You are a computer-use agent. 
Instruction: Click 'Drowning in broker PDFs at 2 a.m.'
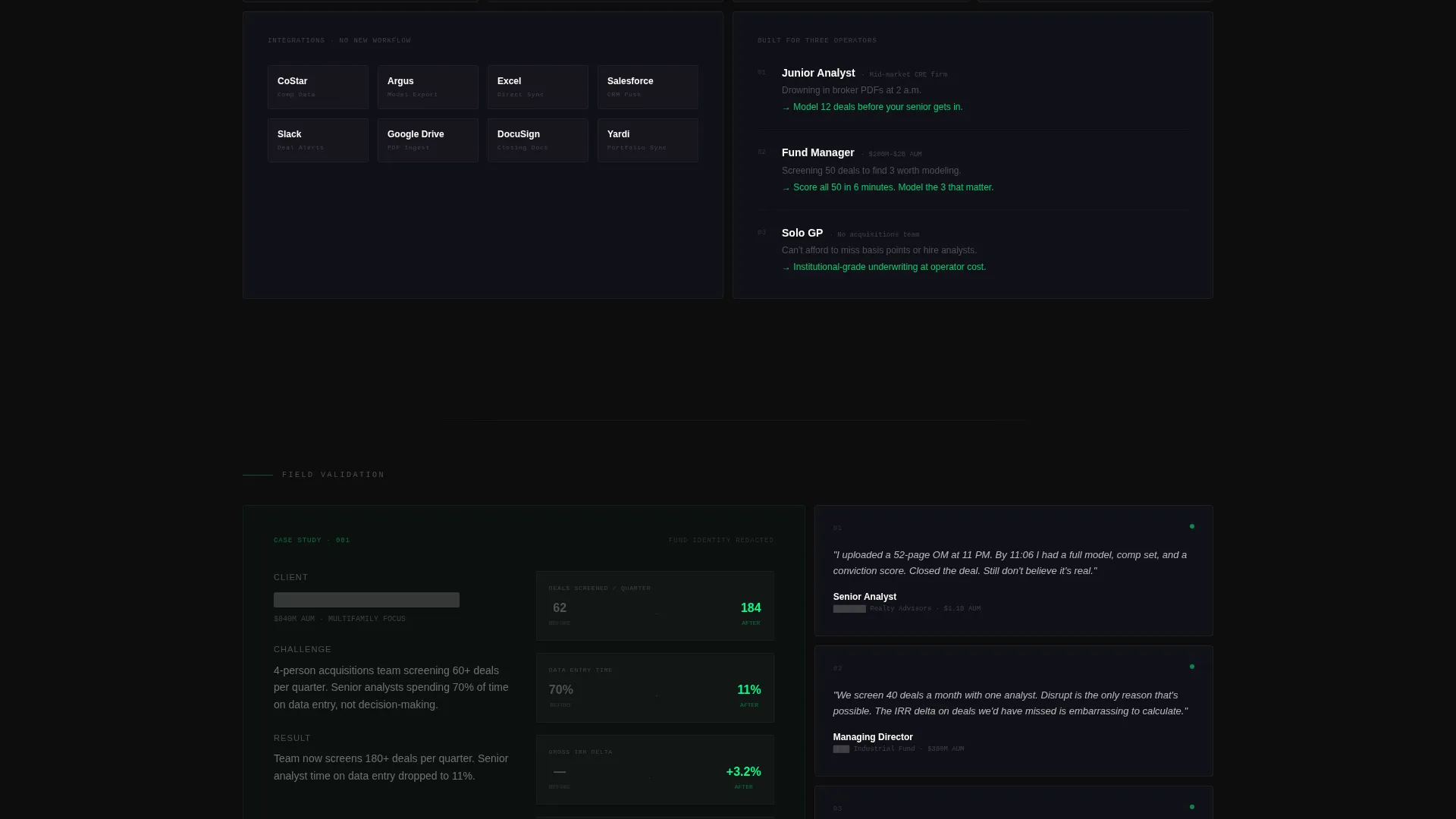pos(852,90)
